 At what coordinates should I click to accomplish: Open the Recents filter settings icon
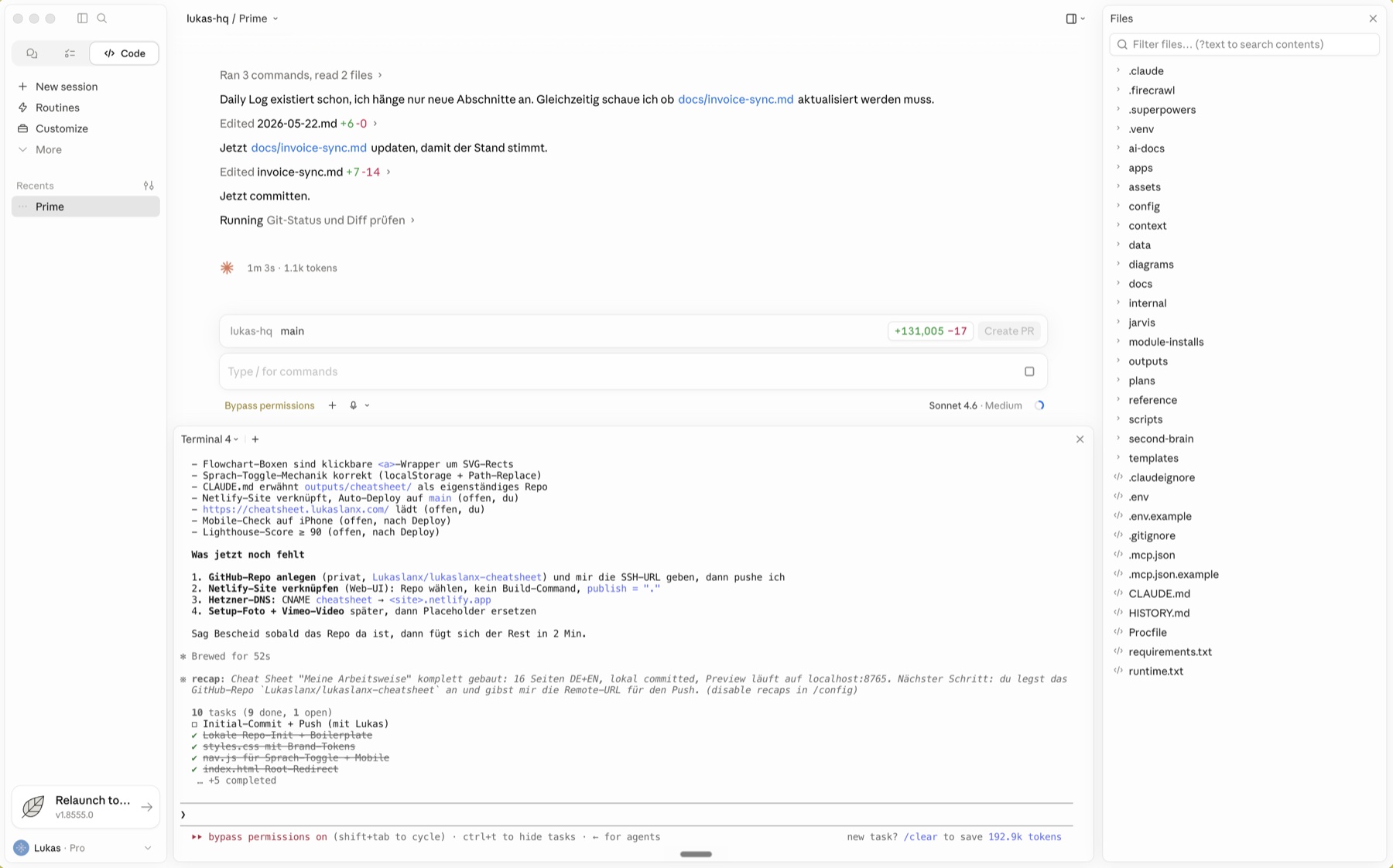[149, 186]
